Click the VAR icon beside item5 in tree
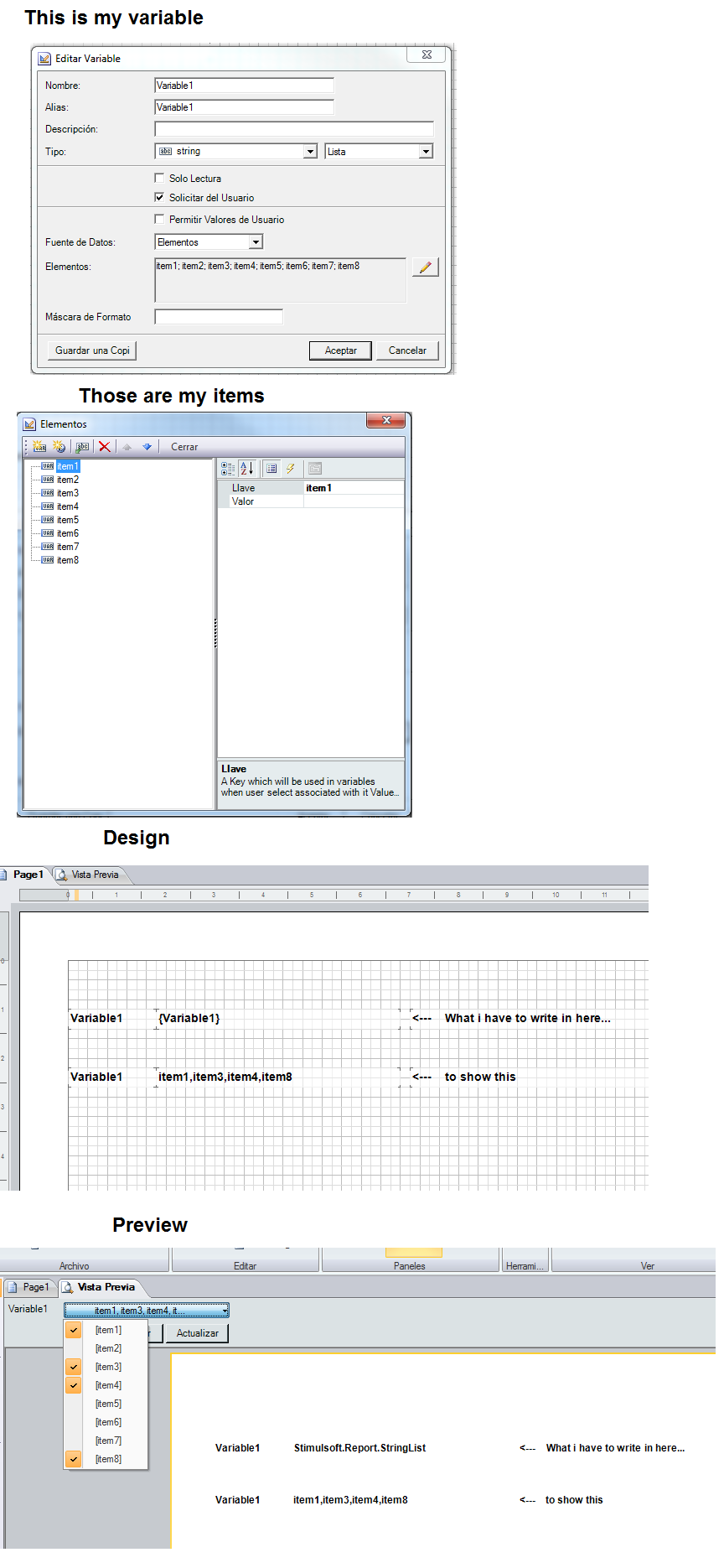This screenshot has width=724, height=1568. 48,520
